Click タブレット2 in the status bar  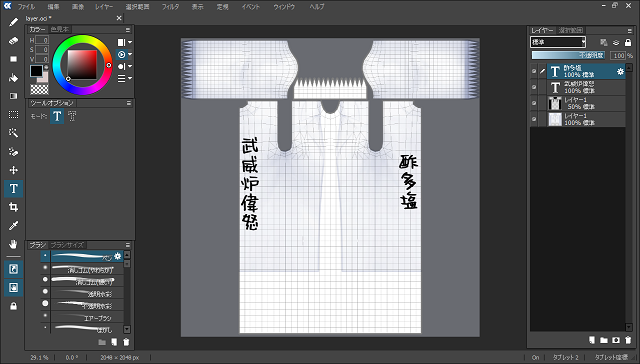(565, 357)
